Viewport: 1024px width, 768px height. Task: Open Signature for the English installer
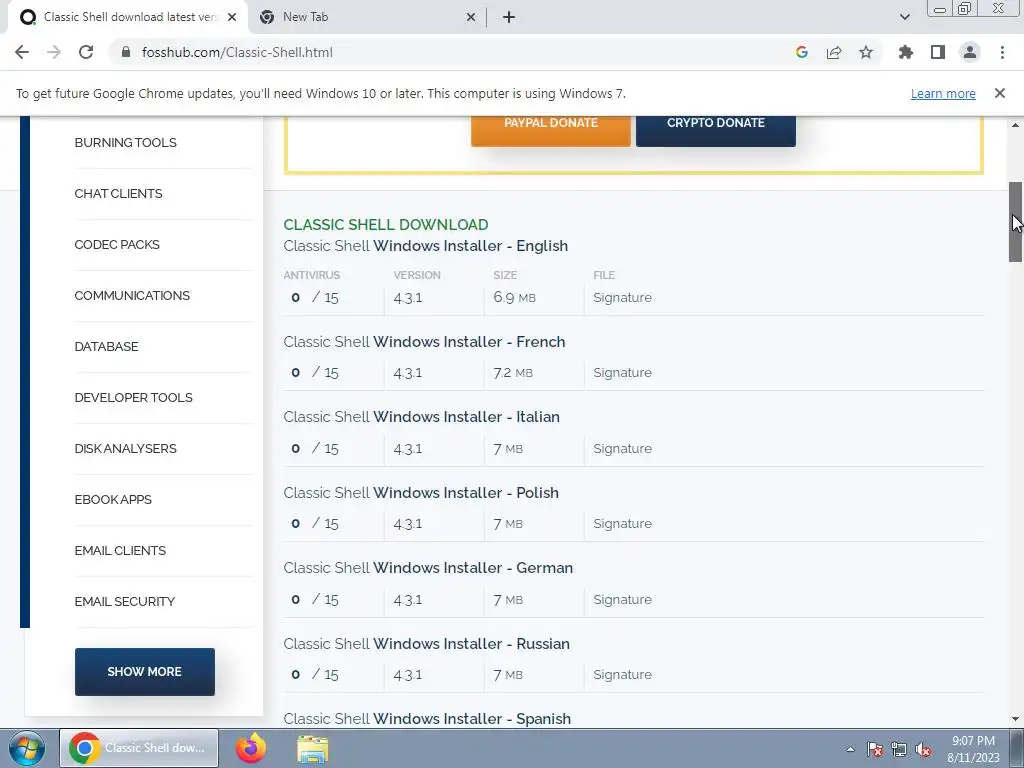(x=622, y=297)
